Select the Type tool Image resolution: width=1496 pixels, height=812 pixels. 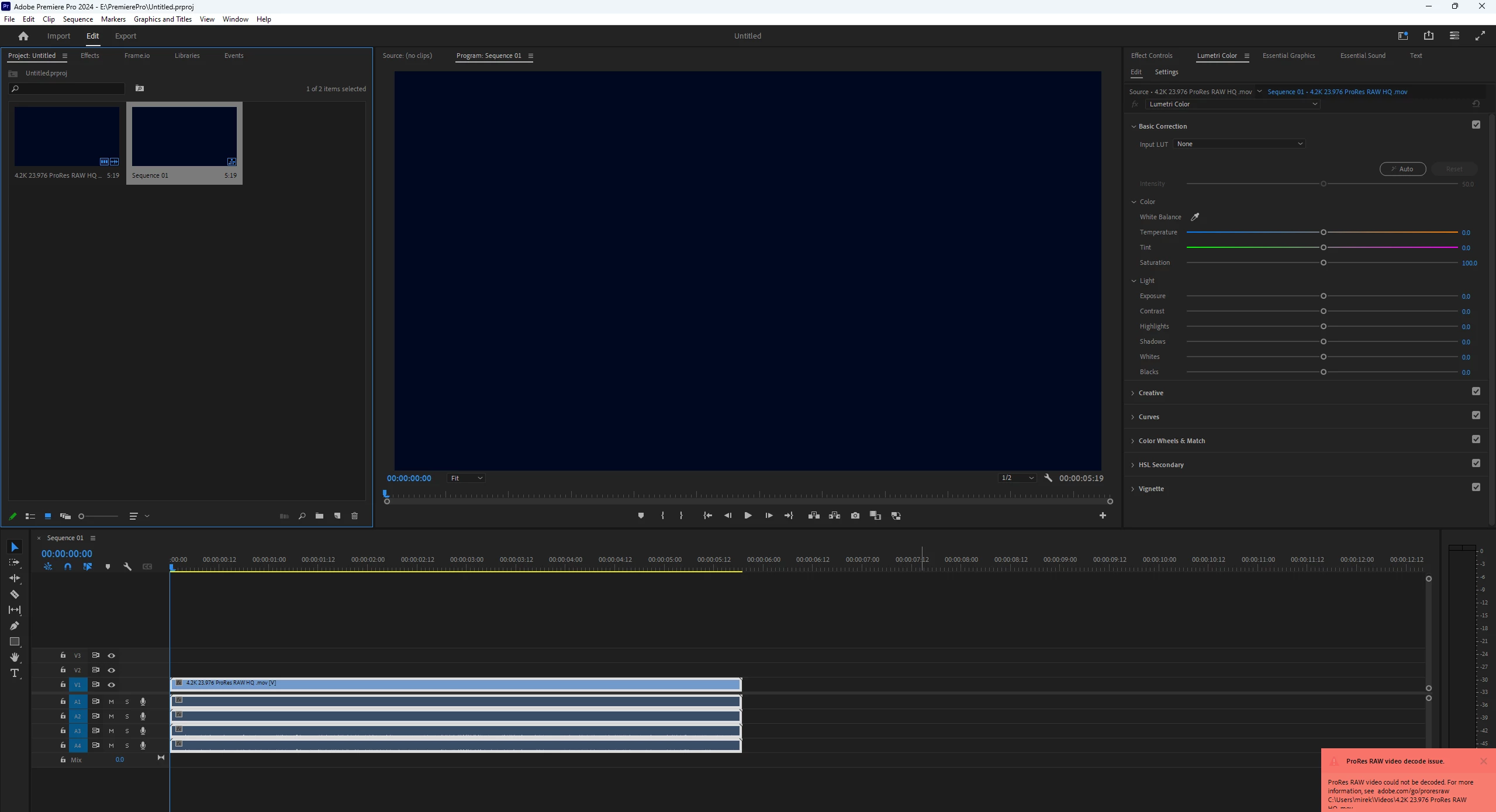tap(15, 673)
